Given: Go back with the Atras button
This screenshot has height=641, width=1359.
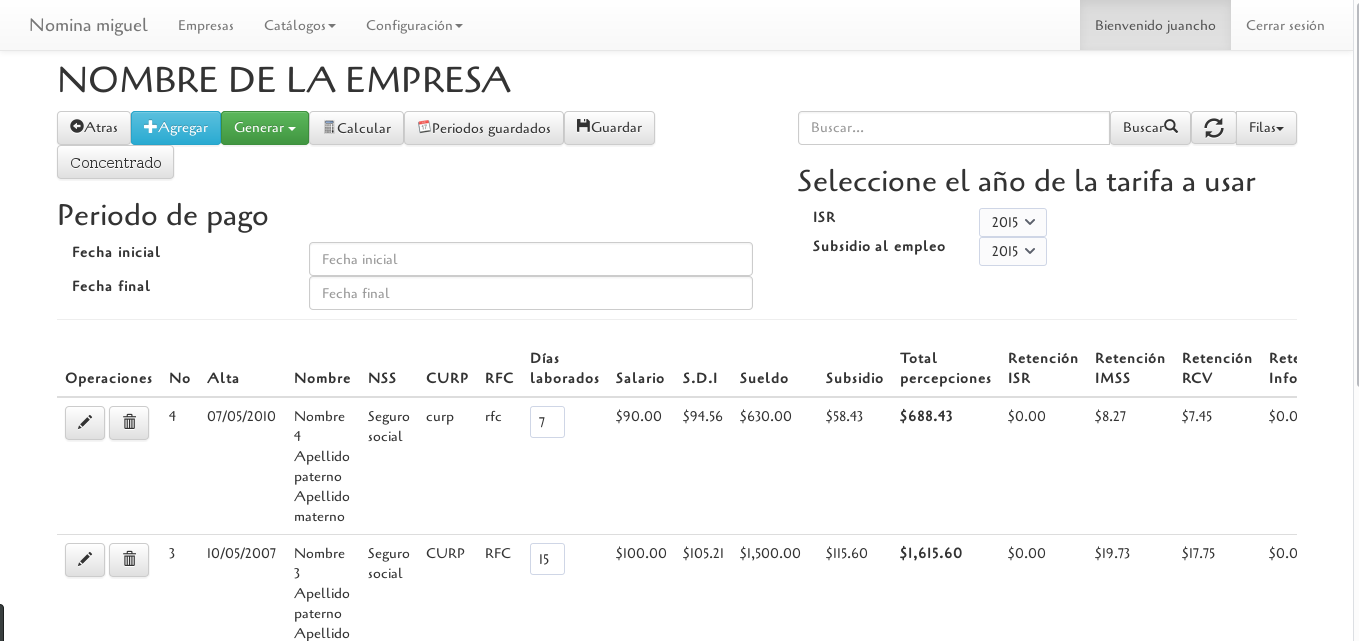Looking at the screenshot, I should [94, 128].
